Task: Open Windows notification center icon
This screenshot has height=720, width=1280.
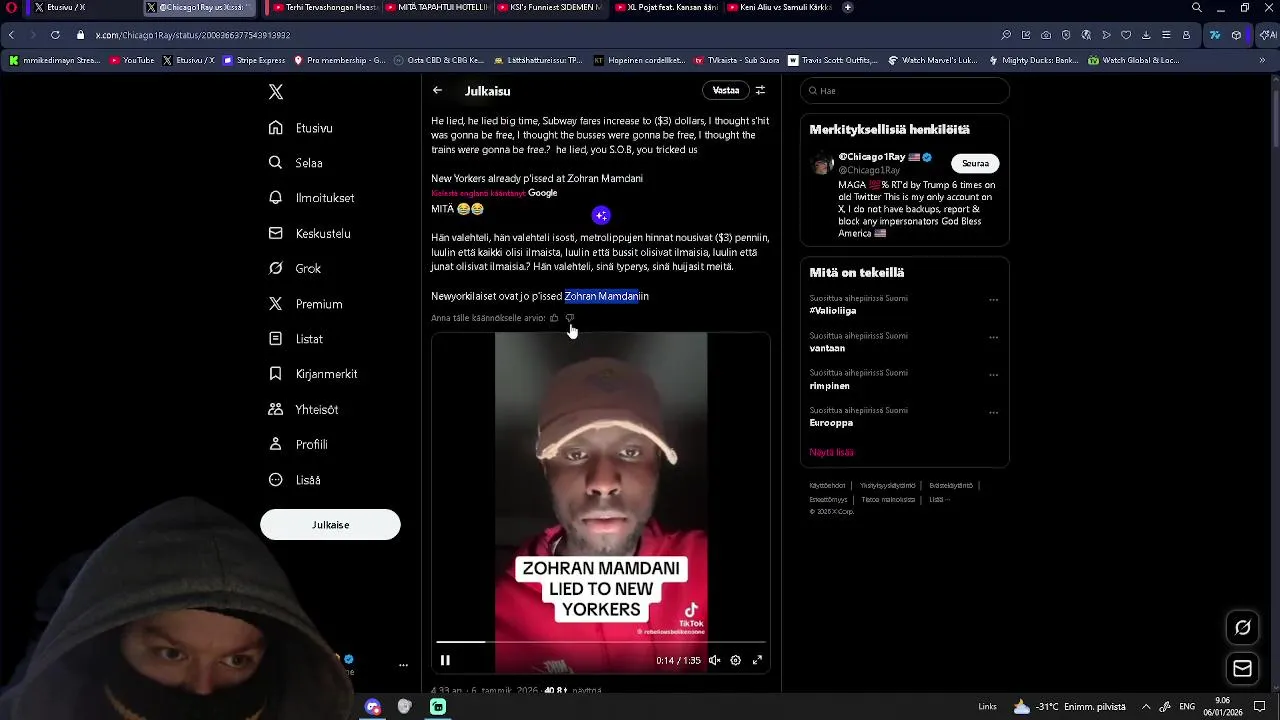Action: (1260, 706)
